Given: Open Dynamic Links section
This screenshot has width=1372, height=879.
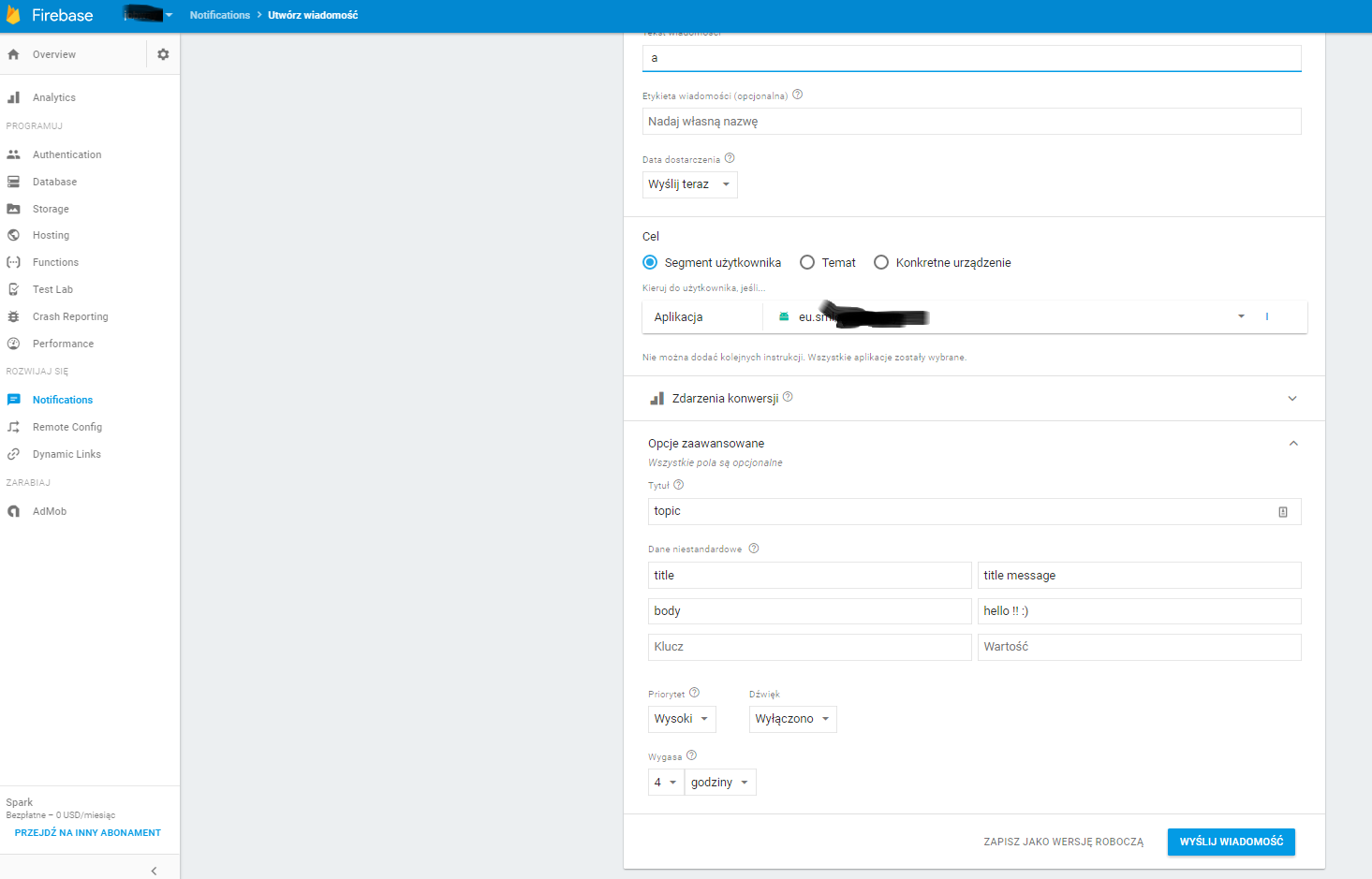Looking at the screenshot, I should click(66, 454).
